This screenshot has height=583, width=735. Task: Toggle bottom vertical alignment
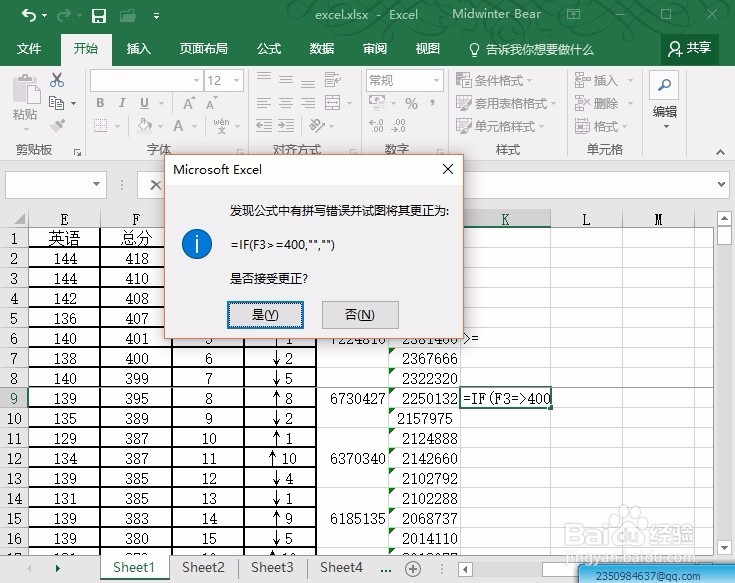(308, 83)
